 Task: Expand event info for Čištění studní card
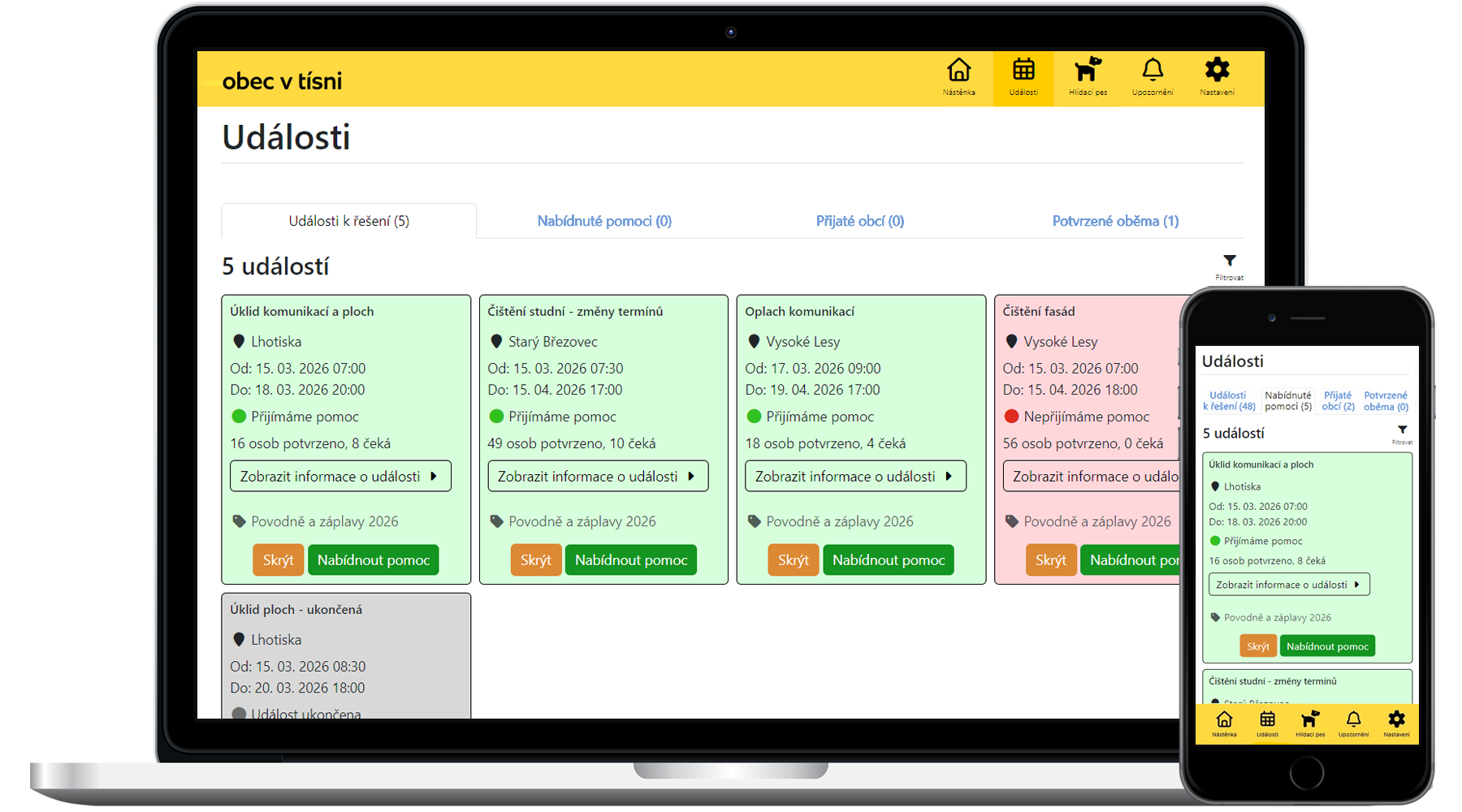point(597,477)
